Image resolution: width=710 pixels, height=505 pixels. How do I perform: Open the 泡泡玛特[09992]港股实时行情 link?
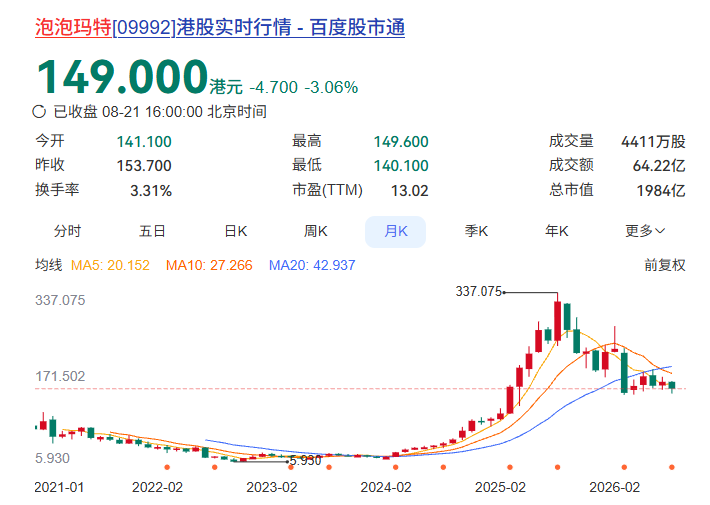click(x=220, y=27)
